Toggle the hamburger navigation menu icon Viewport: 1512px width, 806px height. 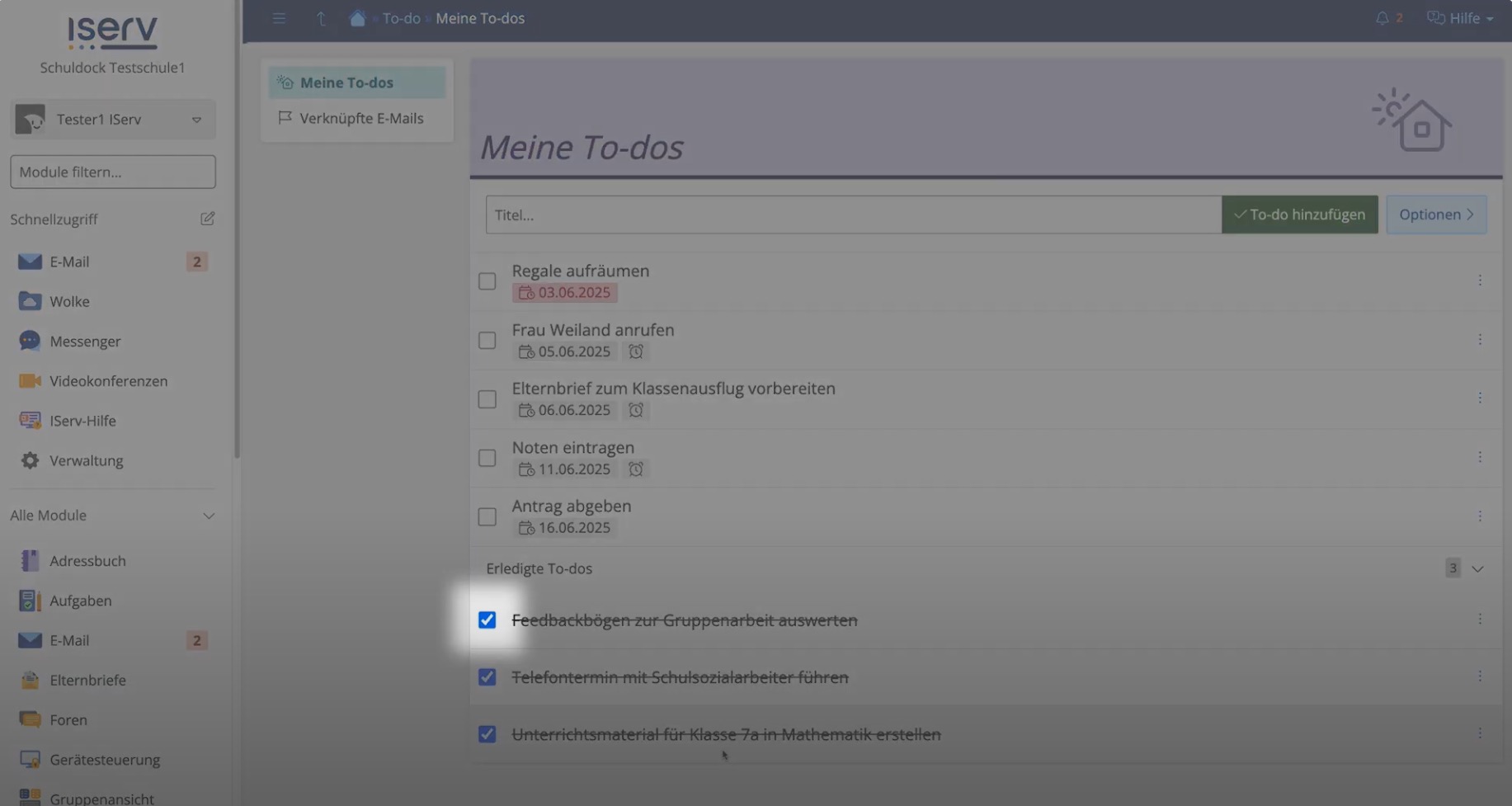pos(279,18)
